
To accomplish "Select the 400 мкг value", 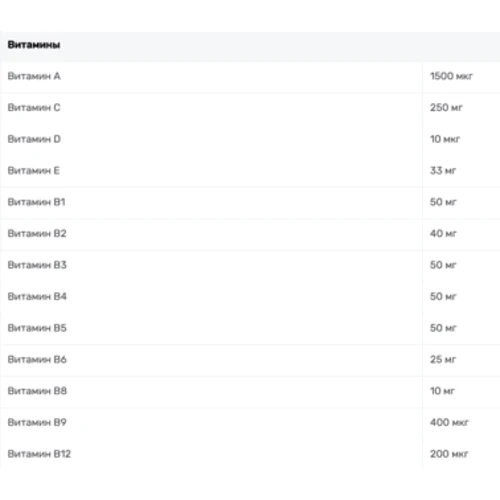I will point(449,422).
